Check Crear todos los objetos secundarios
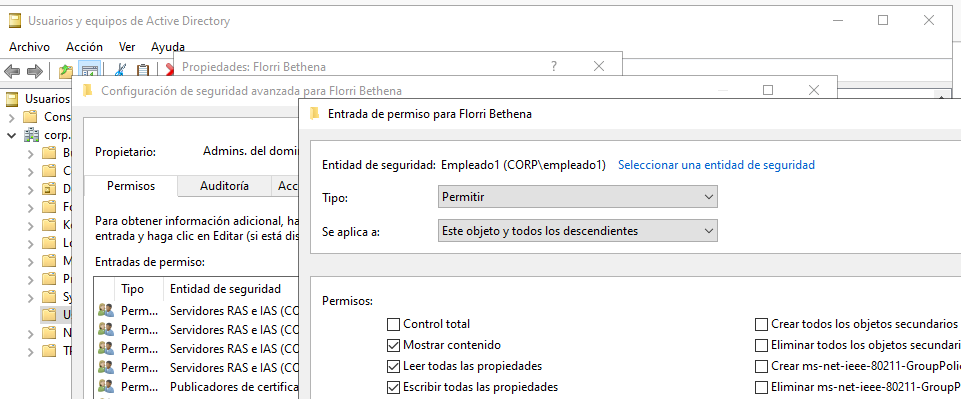The image size is (961, 399). tap(761, 324)
